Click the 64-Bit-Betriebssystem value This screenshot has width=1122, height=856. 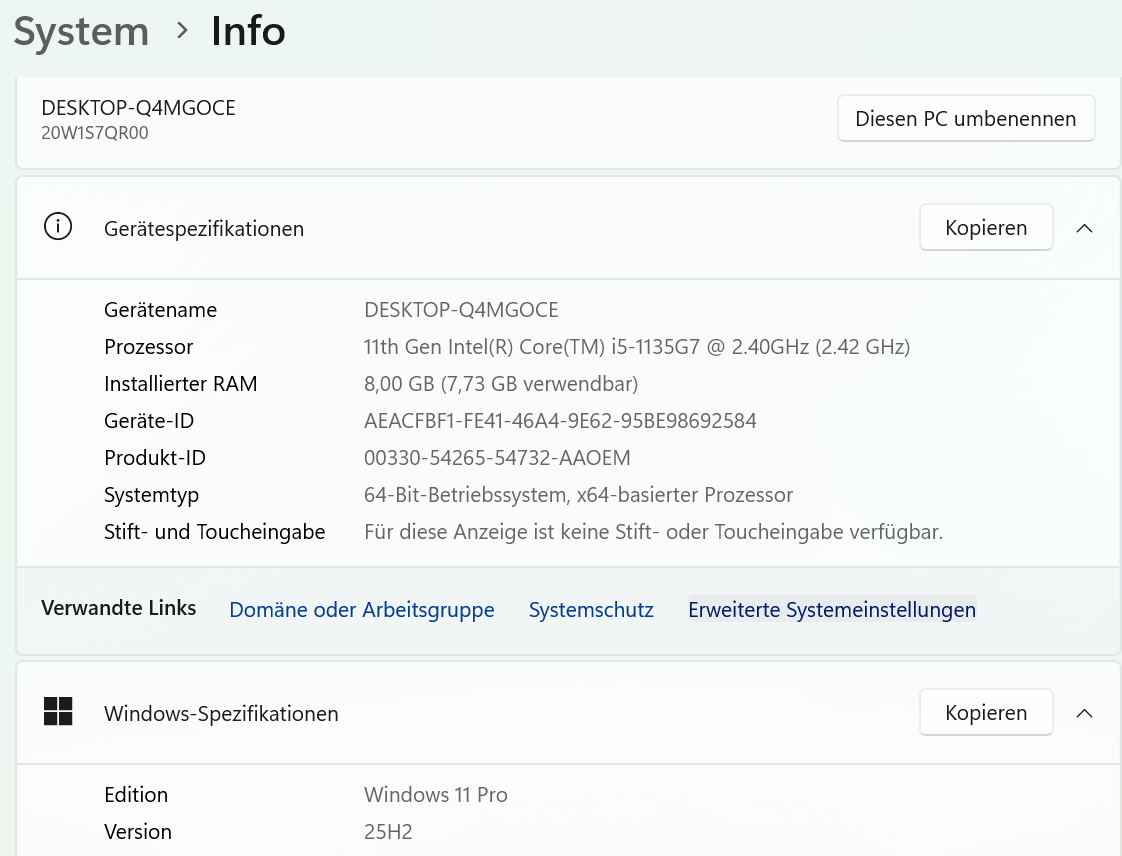click(578, 495)
